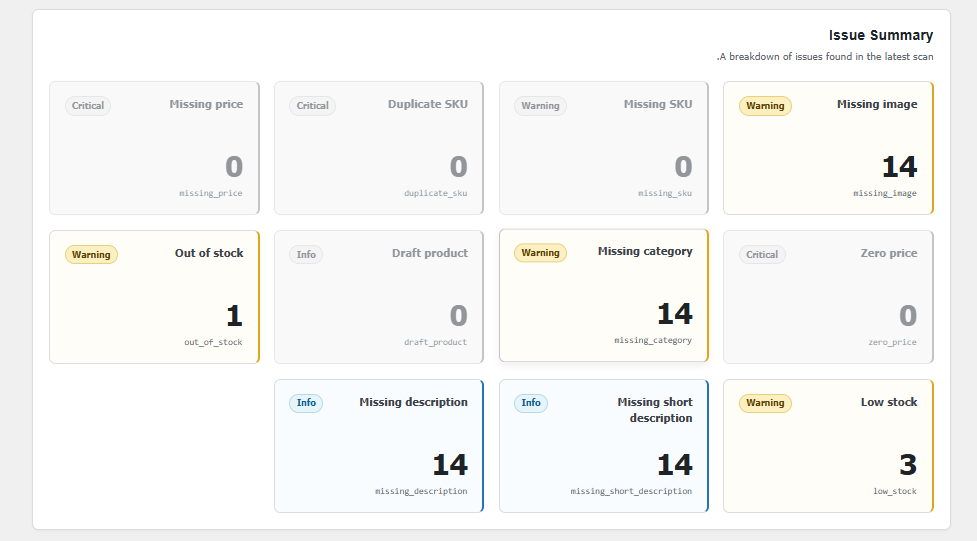This screenshot has width=977, height=541.
Task: Click the count 0 on Zero price
Action: click(908, 316)
